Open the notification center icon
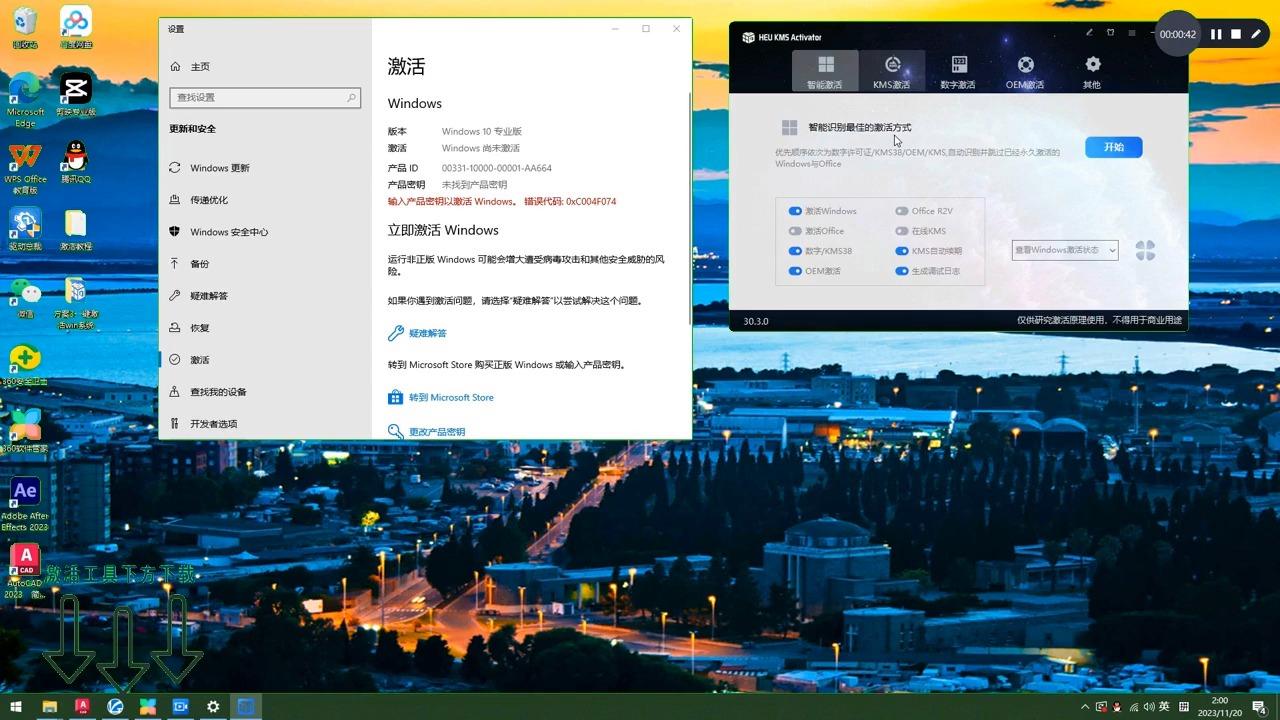Screen dimensions: 1280x720 1259,707
